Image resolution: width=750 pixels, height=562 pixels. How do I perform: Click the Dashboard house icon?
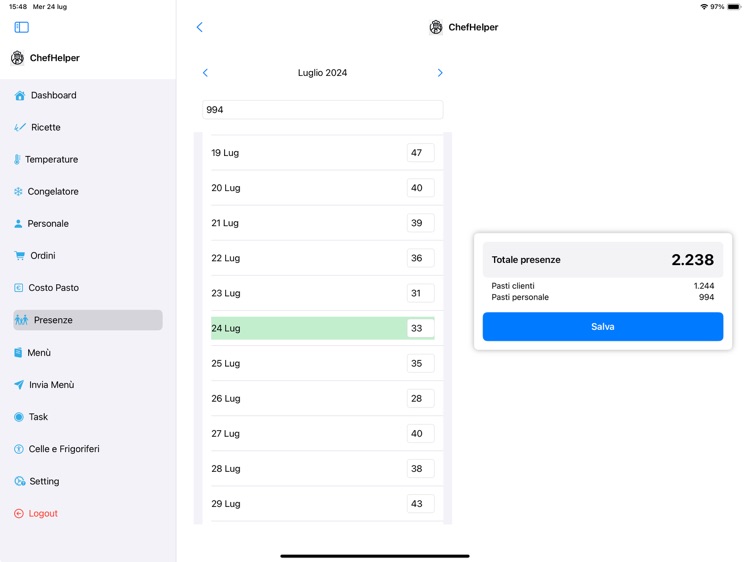[x=20, y=96]
